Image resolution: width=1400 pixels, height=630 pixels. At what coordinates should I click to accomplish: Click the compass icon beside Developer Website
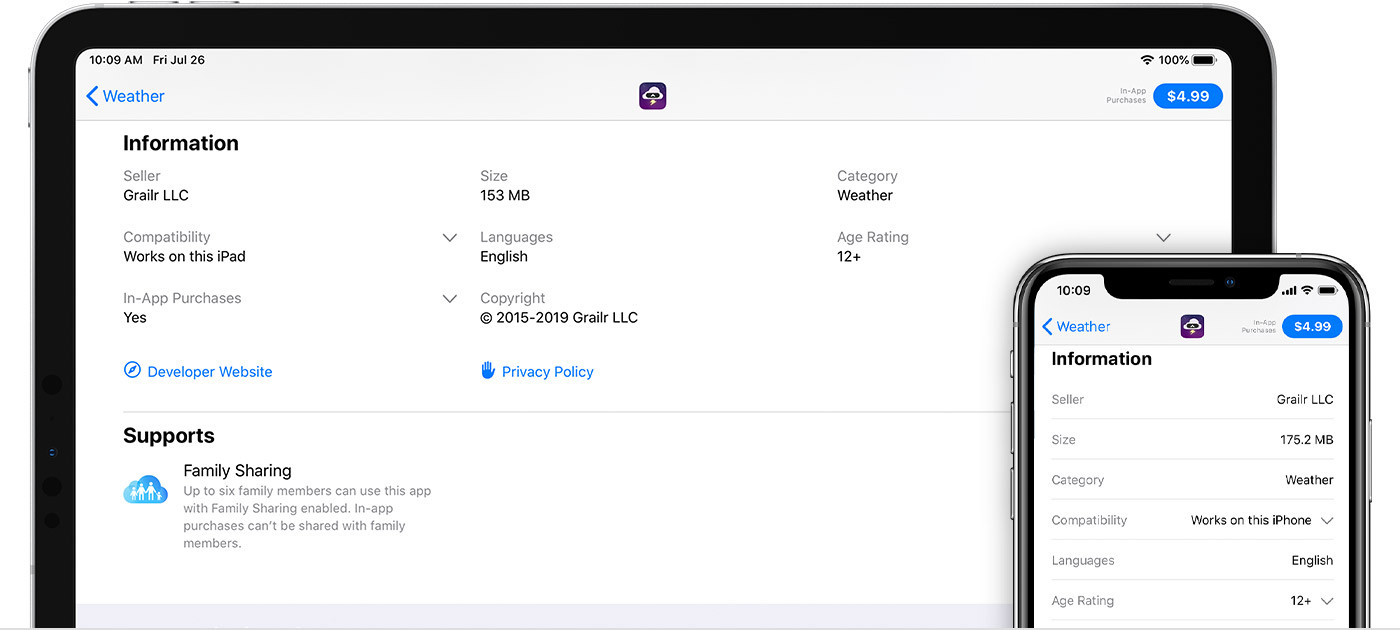click(x=132, y=370)
